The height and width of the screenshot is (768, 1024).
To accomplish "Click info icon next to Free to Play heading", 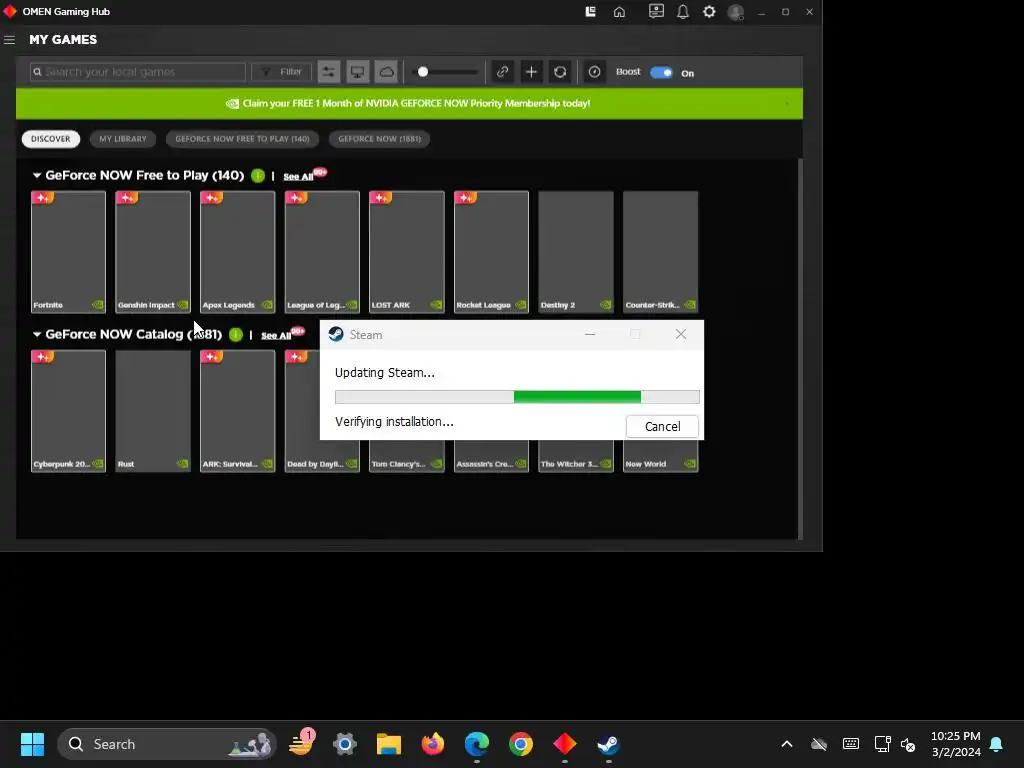I will [258, 176].
